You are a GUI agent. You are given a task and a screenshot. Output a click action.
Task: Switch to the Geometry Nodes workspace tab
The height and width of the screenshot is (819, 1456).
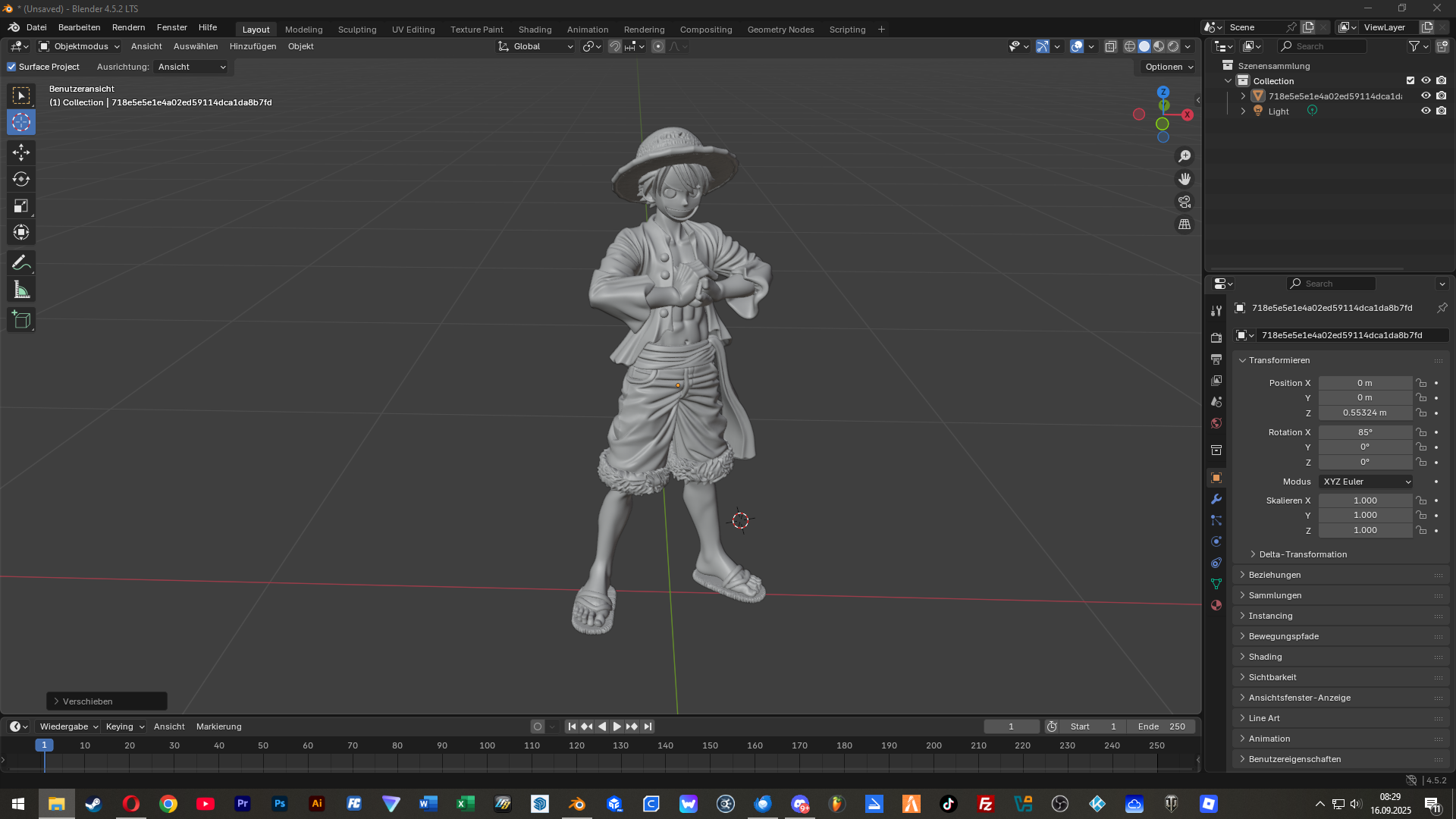click(780, 30)
